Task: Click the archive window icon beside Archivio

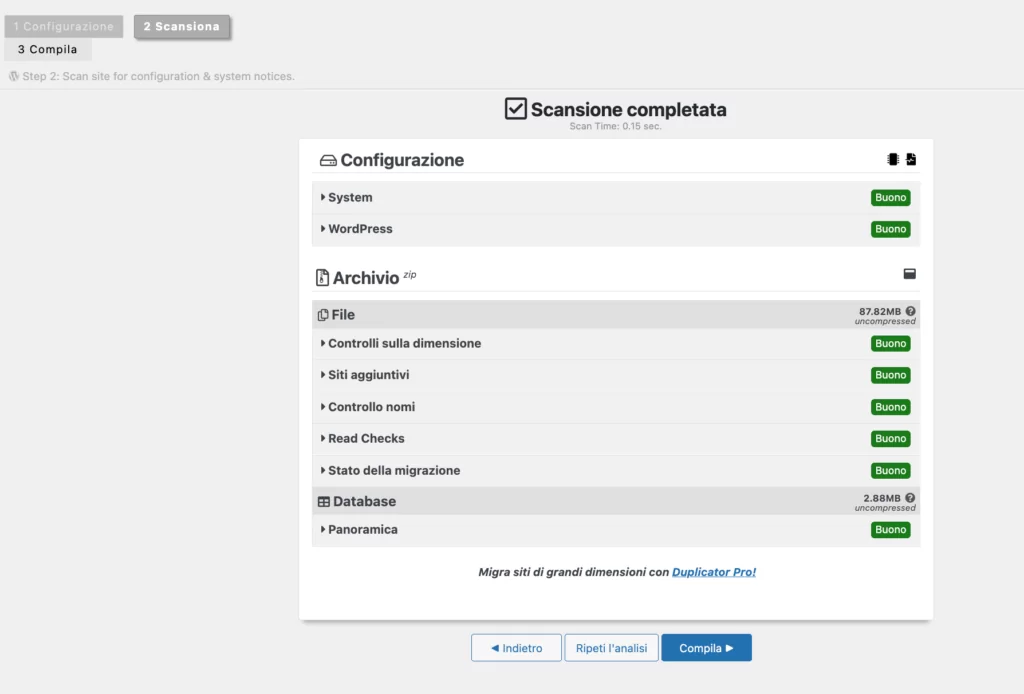Action: click(910, 274)
